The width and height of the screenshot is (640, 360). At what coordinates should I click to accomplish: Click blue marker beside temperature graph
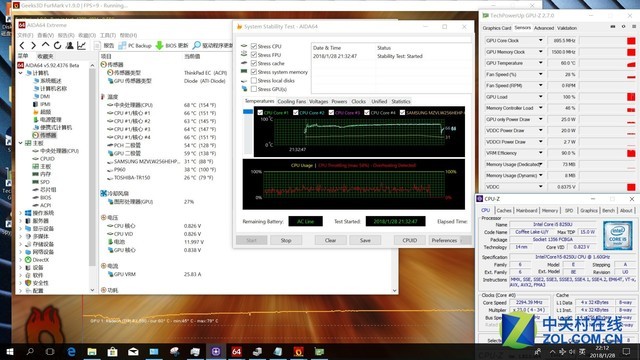(248, 111)
